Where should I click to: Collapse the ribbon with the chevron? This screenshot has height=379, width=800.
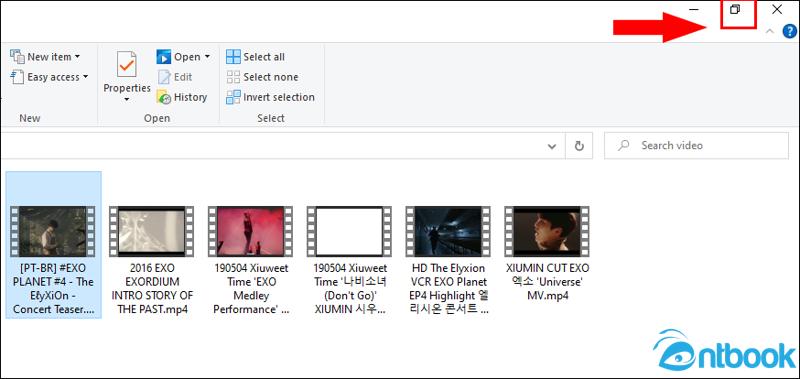click(770, 32)
